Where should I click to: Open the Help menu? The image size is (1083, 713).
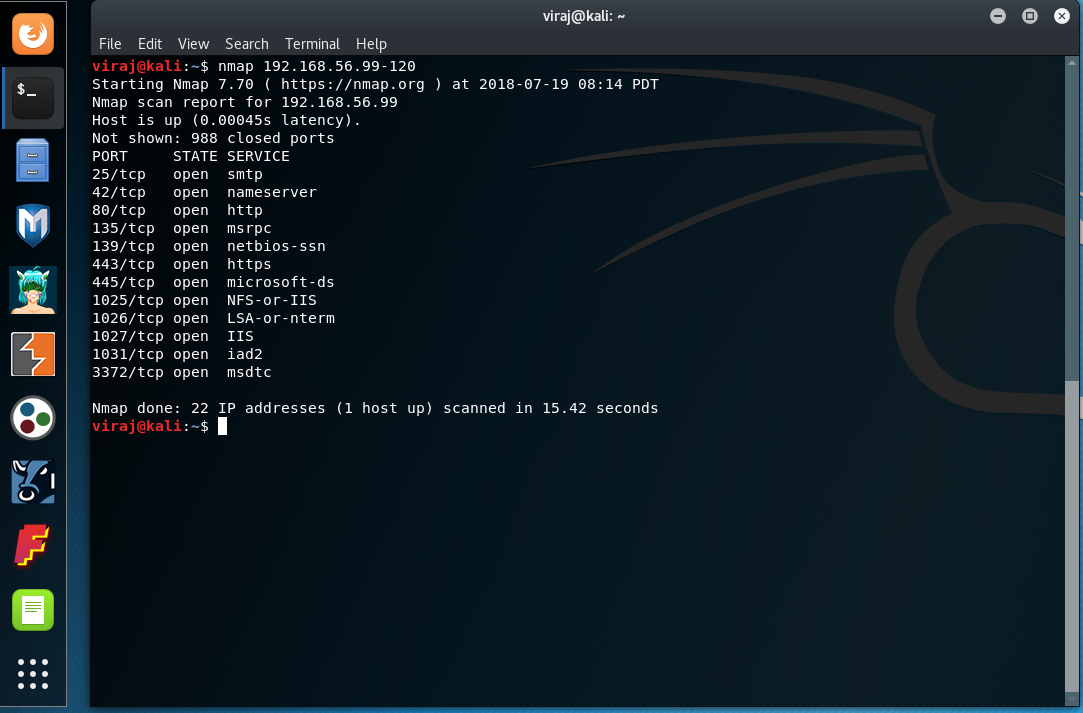(371, 44)
